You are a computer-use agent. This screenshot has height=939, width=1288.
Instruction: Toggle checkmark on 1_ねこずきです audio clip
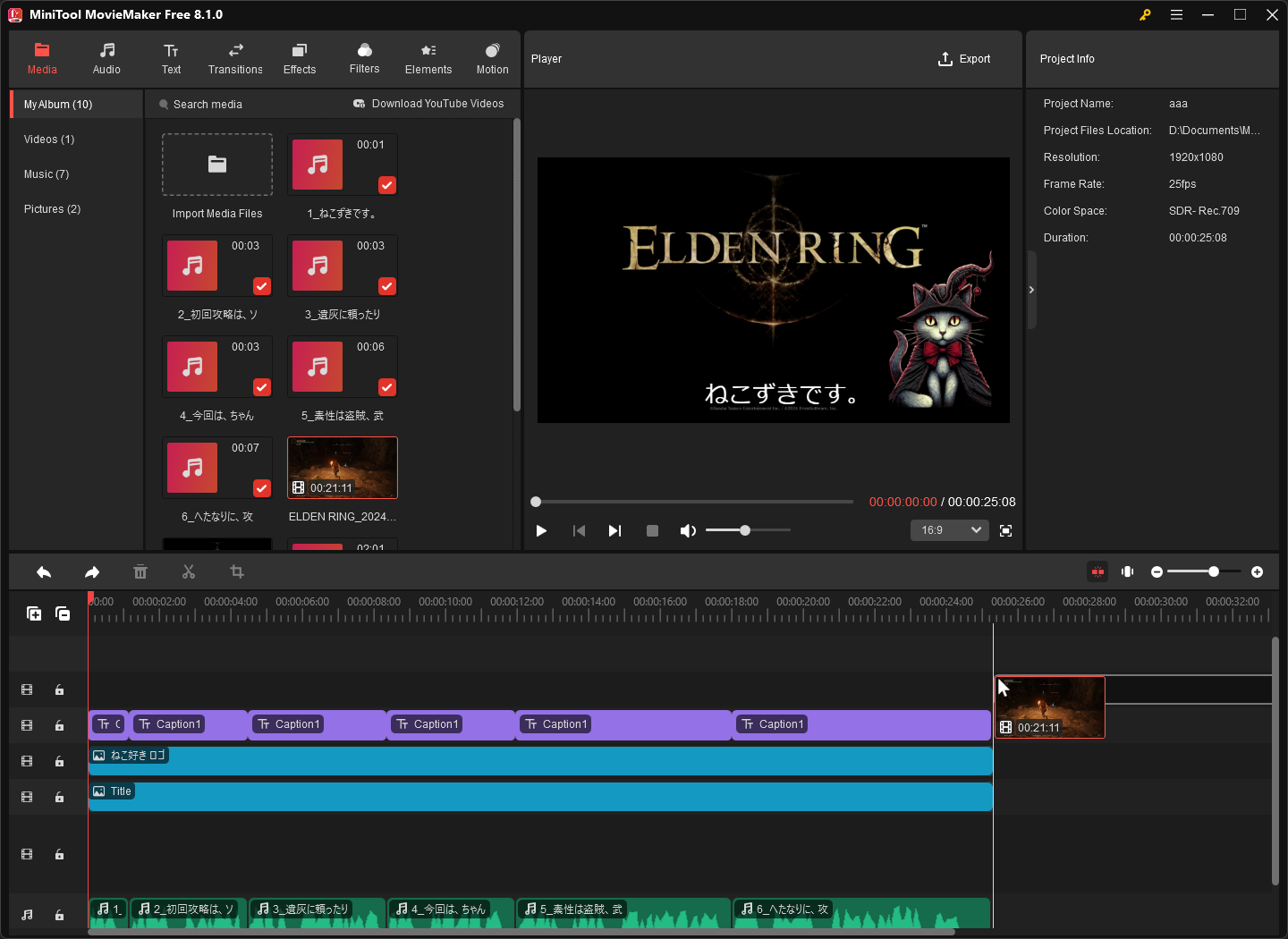click(387, 185)
